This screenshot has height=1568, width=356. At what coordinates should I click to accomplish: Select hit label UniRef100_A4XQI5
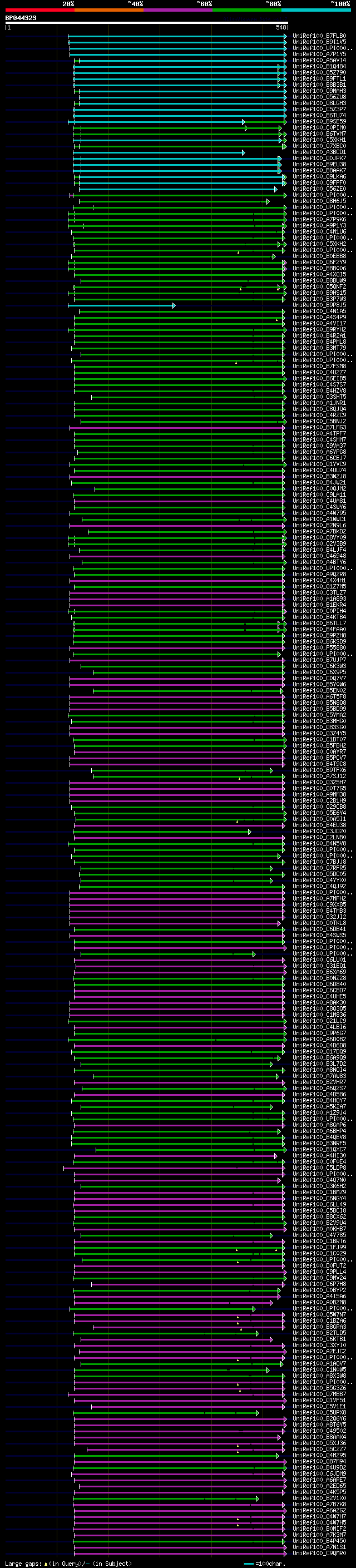coord(319,275)
